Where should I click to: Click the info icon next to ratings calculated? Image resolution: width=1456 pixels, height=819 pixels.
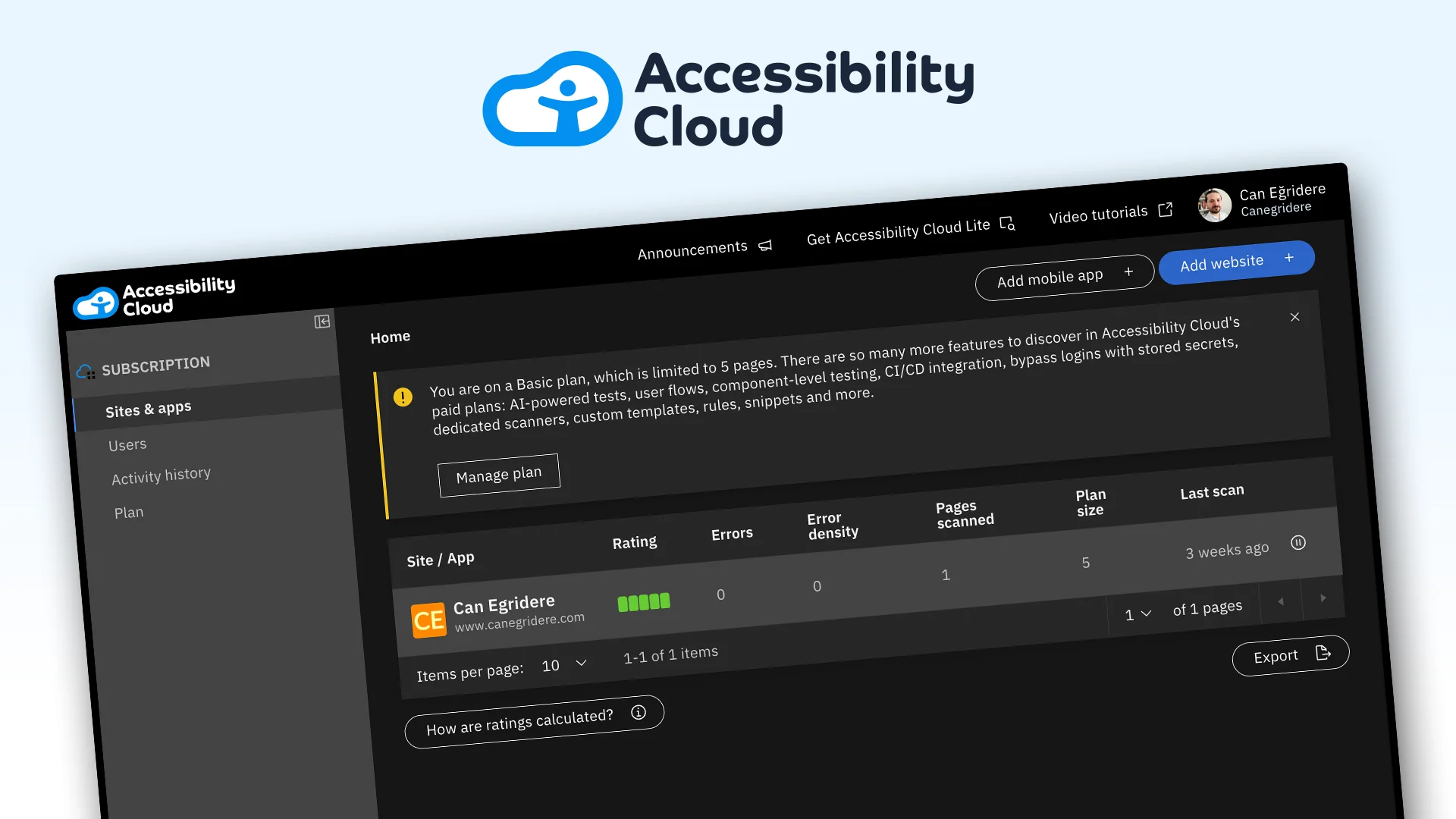(x=639, y=712)
